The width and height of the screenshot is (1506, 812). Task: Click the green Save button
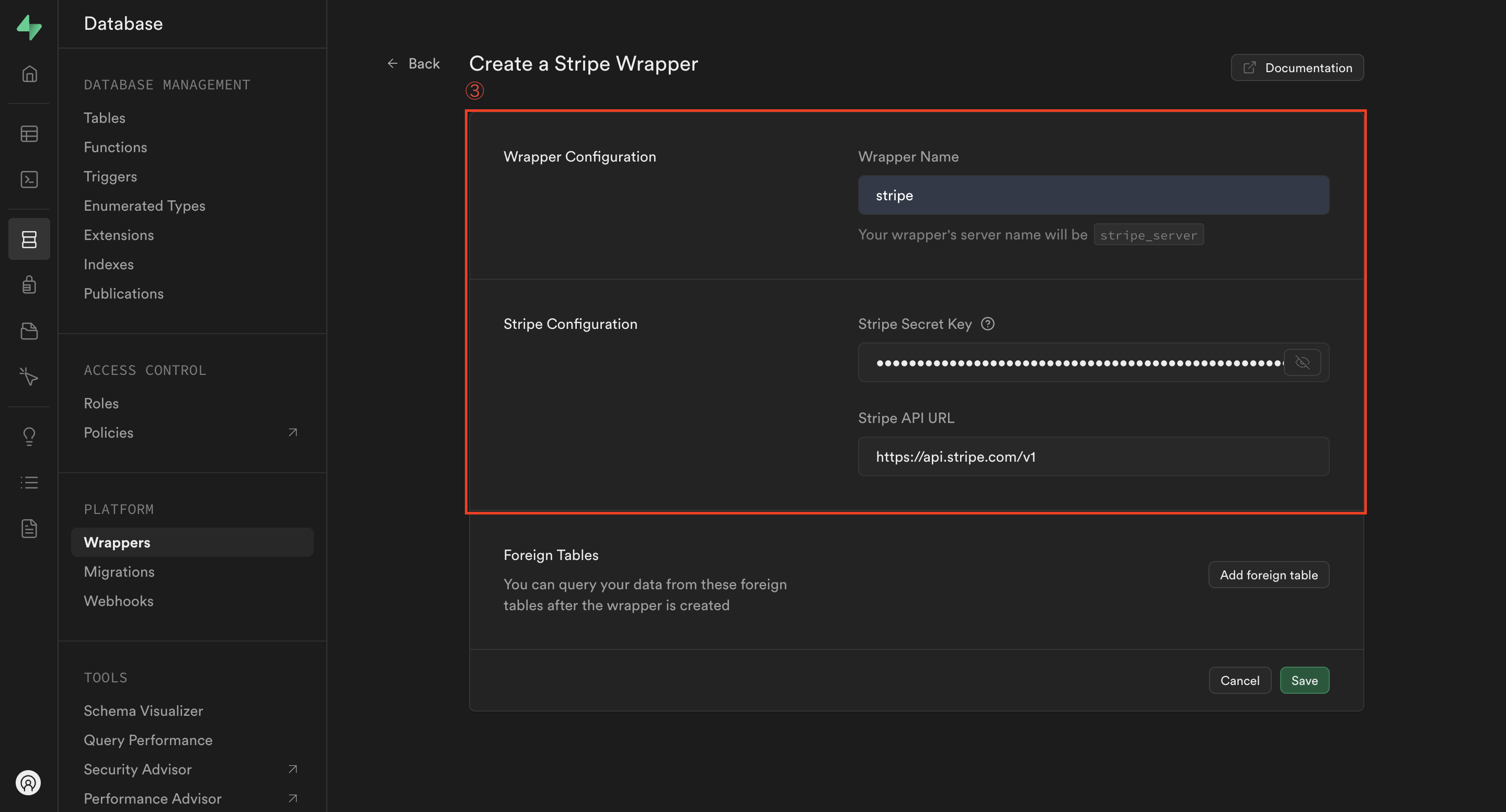point(1304,680)
